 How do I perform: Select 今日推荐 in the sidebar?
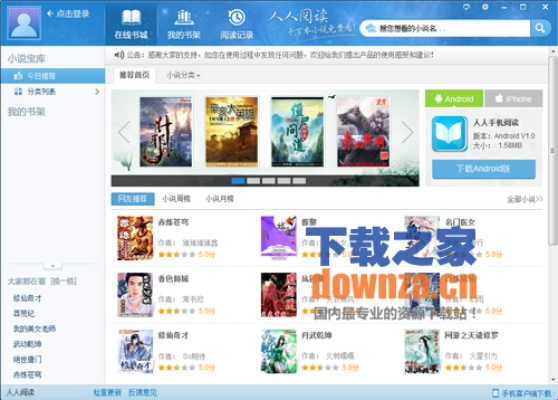53,76
